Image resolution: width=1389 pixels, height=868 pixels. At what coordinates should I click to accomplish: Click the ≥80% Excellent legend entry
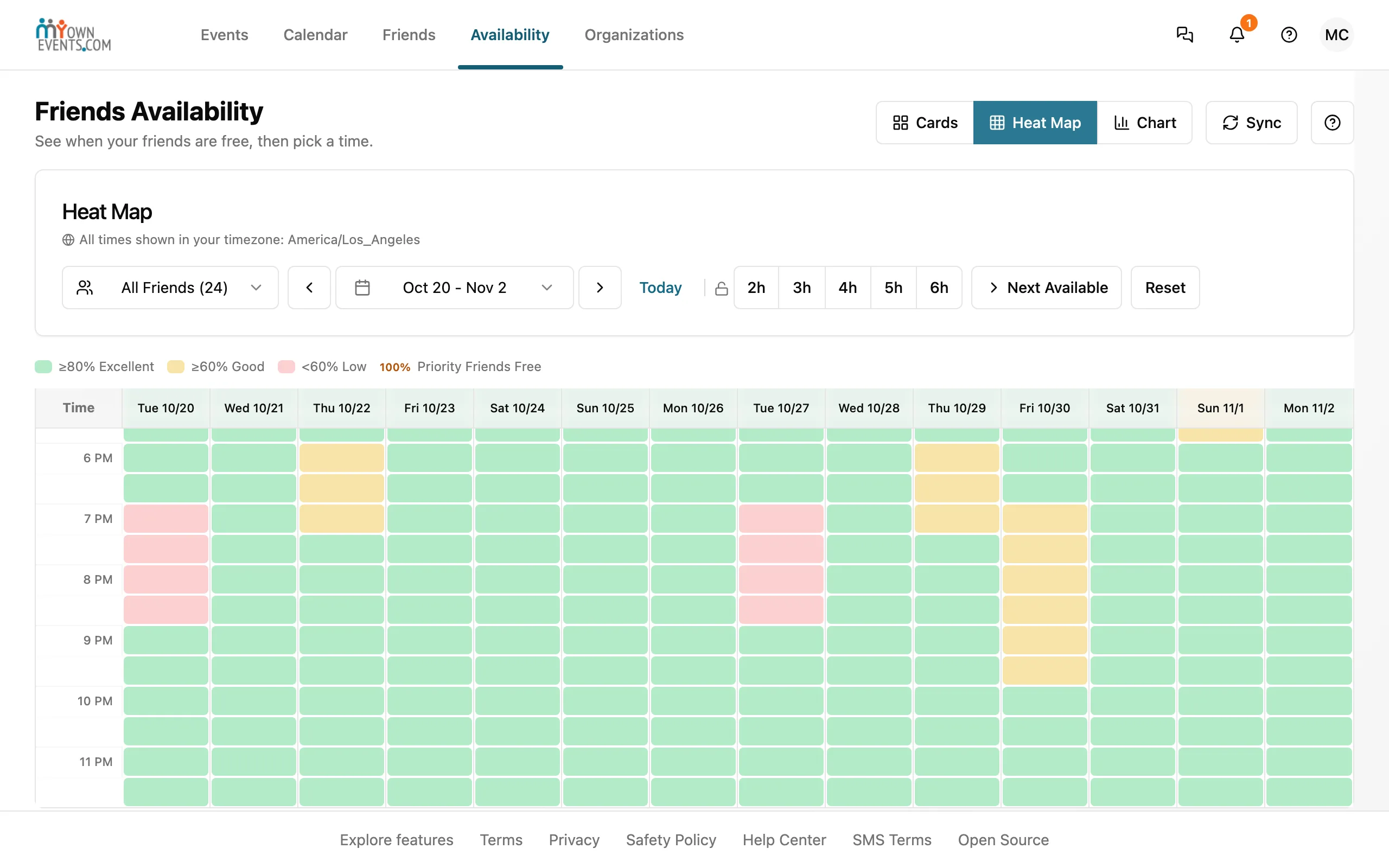tap(95, 367)
